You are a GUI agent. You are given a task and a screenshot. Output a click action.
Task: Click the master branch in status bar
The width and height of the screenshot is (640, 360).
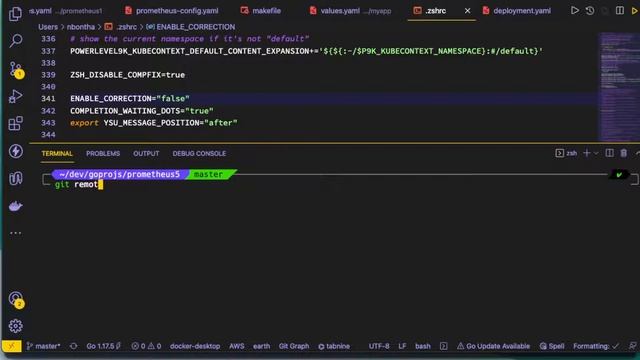(x=43, y=346)
